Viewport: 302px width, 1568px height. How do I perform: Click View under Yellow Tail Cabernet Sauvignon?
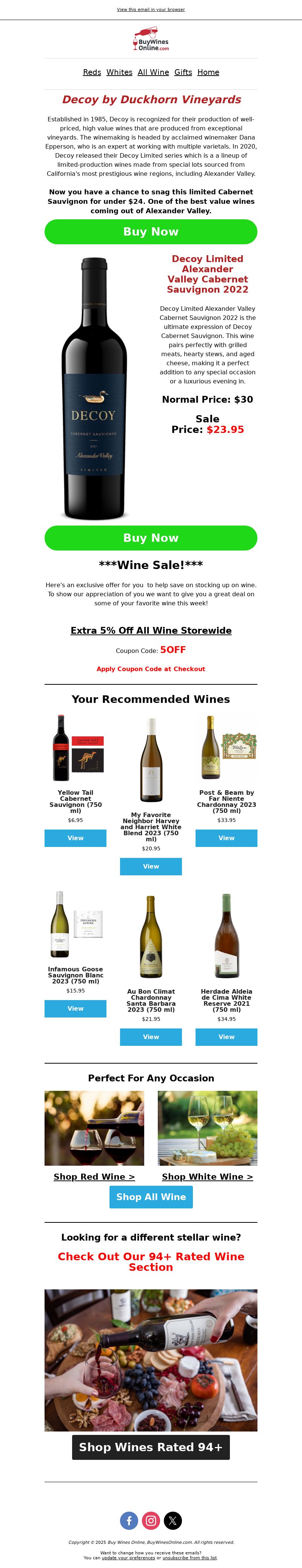pos(75,838)
